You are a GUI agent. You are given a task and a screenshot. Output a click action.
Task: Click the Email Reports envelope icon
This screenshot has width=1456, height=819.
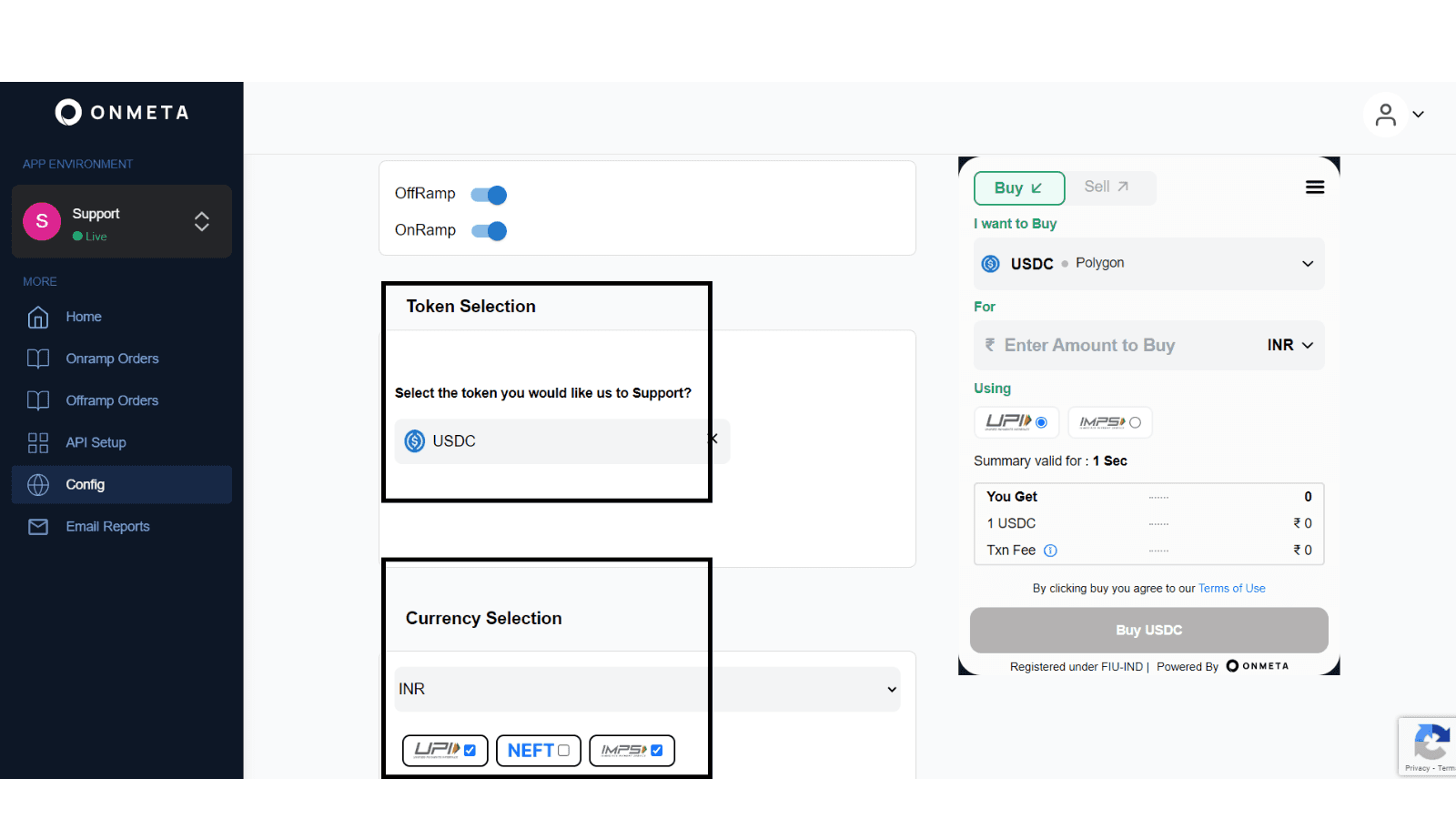38,527
